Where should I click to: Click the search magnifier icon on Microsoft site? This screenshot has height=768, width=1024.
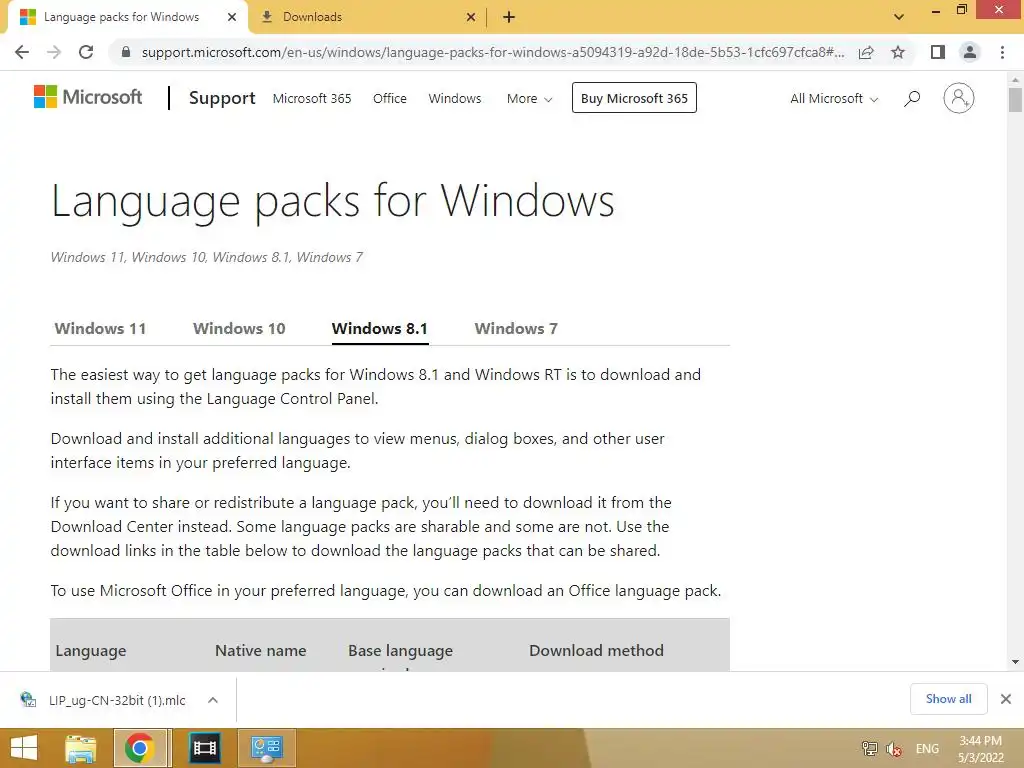tap(912, 99)
